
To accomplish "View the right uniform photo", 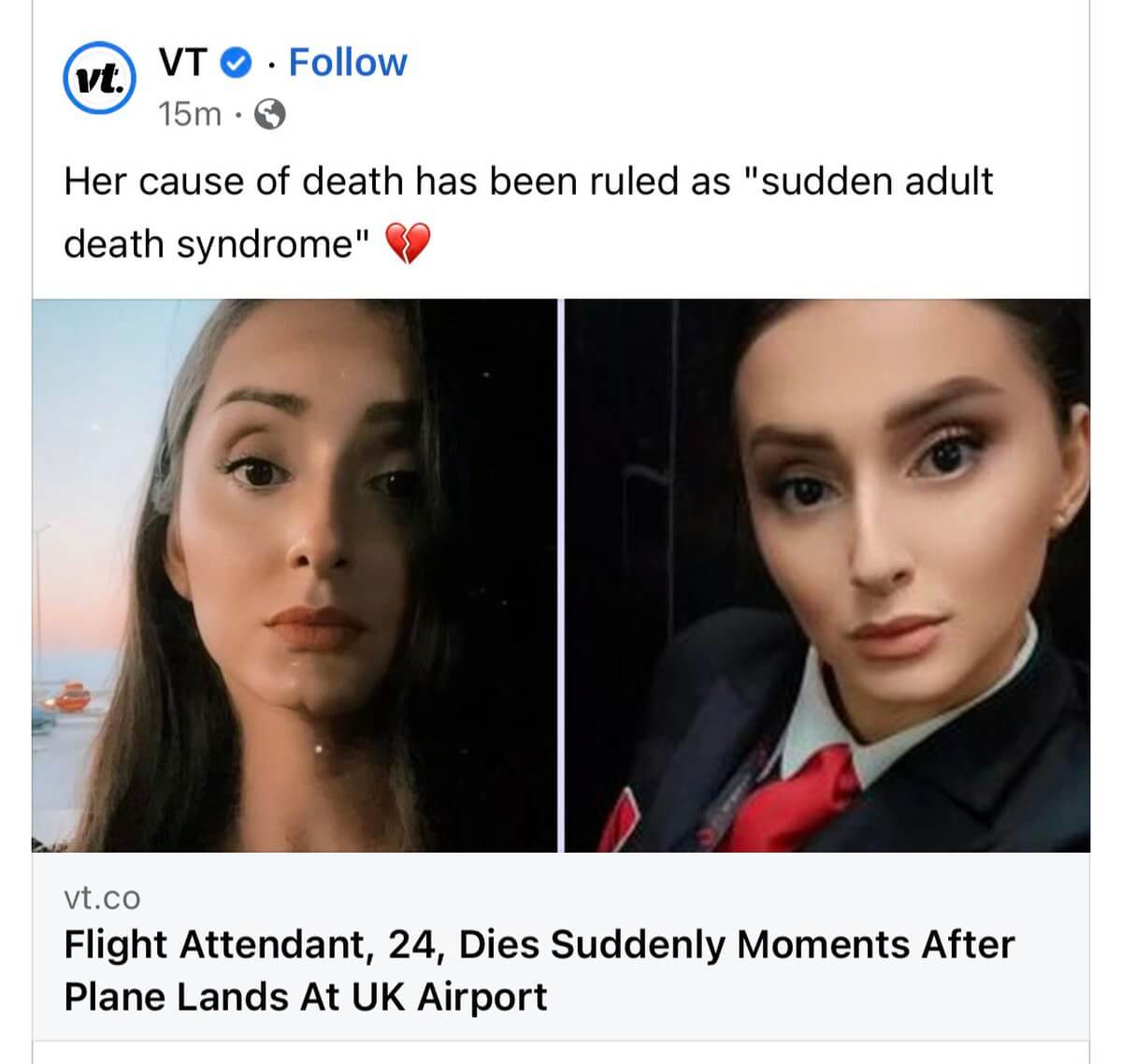I will click(827, 576).
